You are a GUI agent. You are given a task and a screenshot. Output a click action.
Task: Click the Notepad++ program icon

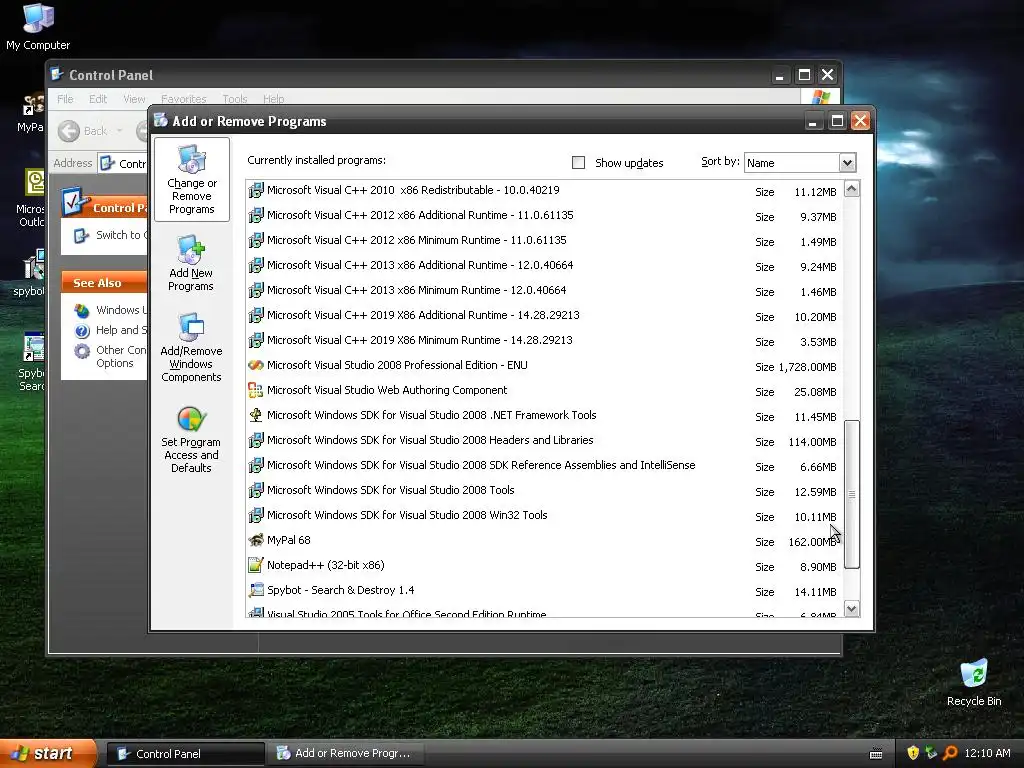tap(256, 565)
